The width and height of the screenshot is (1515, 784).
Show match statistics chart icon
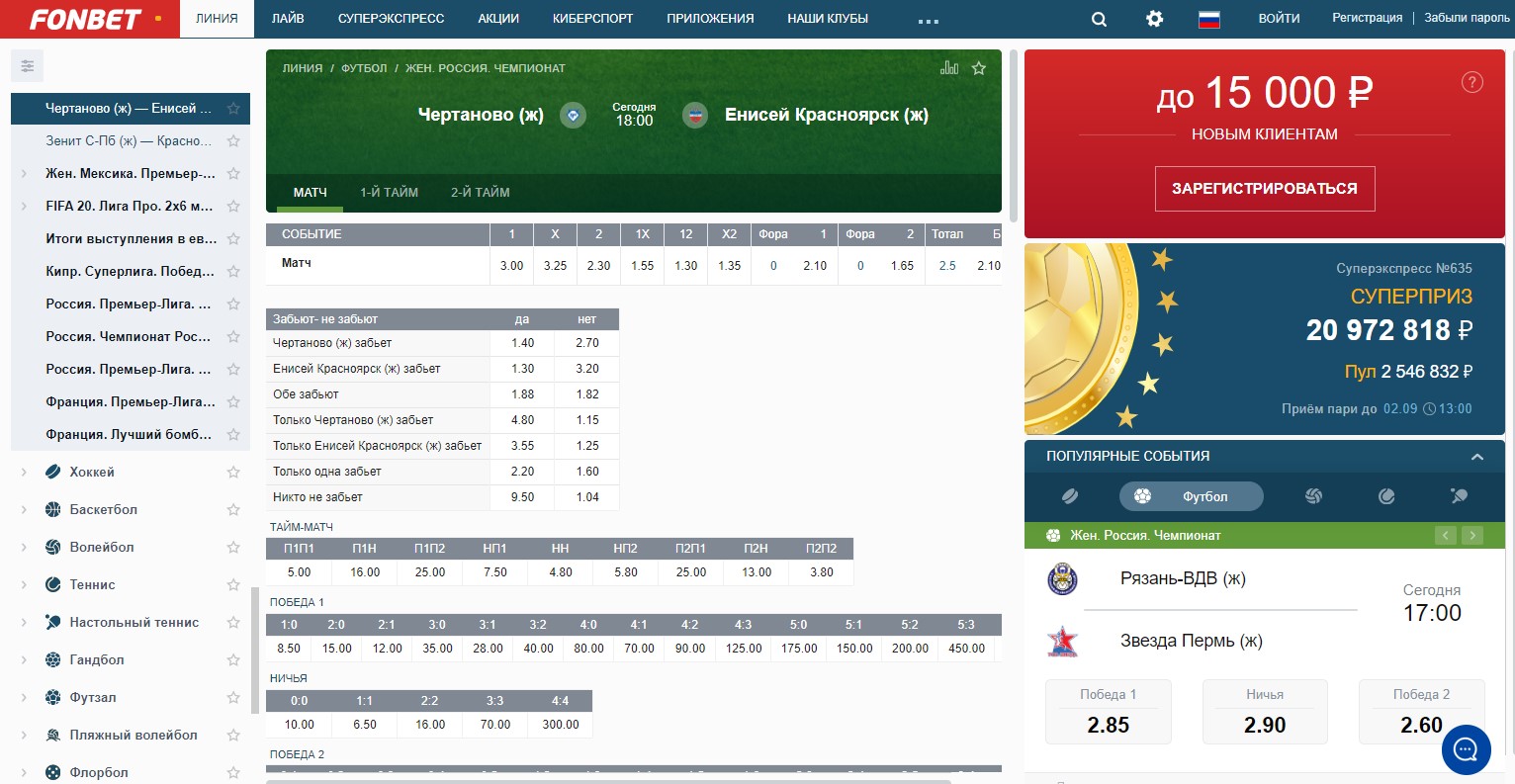tap(949, 68)
